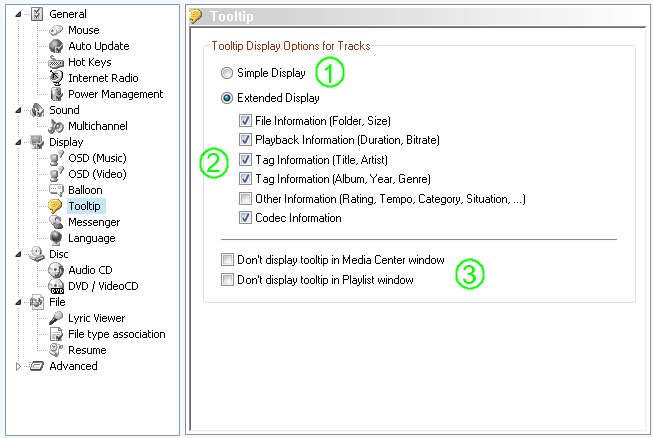Collapse the Disc tree node arrow
Screen dimensions: 653x438
pyautogui.click(x=18, y=254)
